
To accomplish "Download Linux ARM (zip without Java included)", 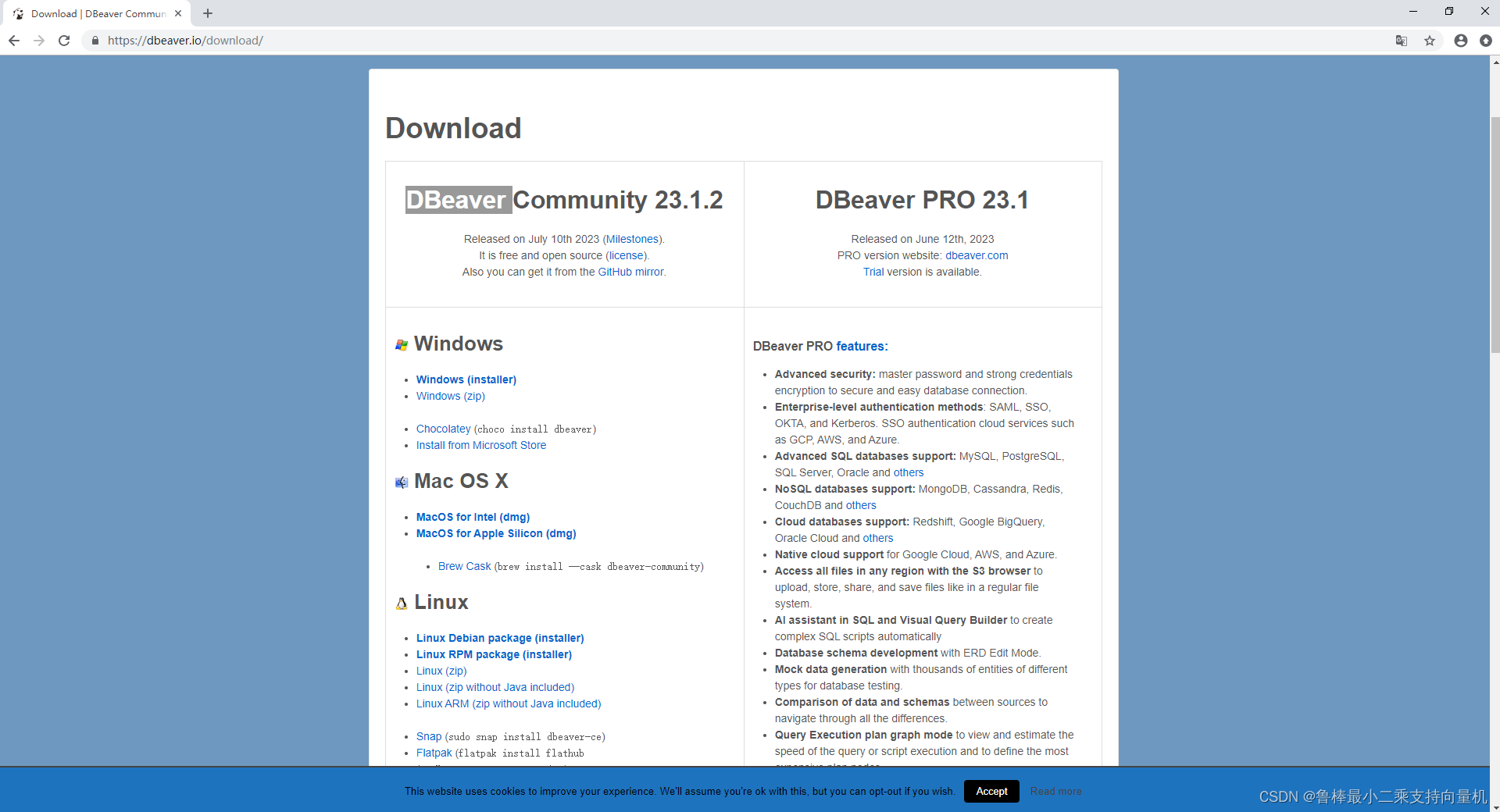I will (509, 703).
